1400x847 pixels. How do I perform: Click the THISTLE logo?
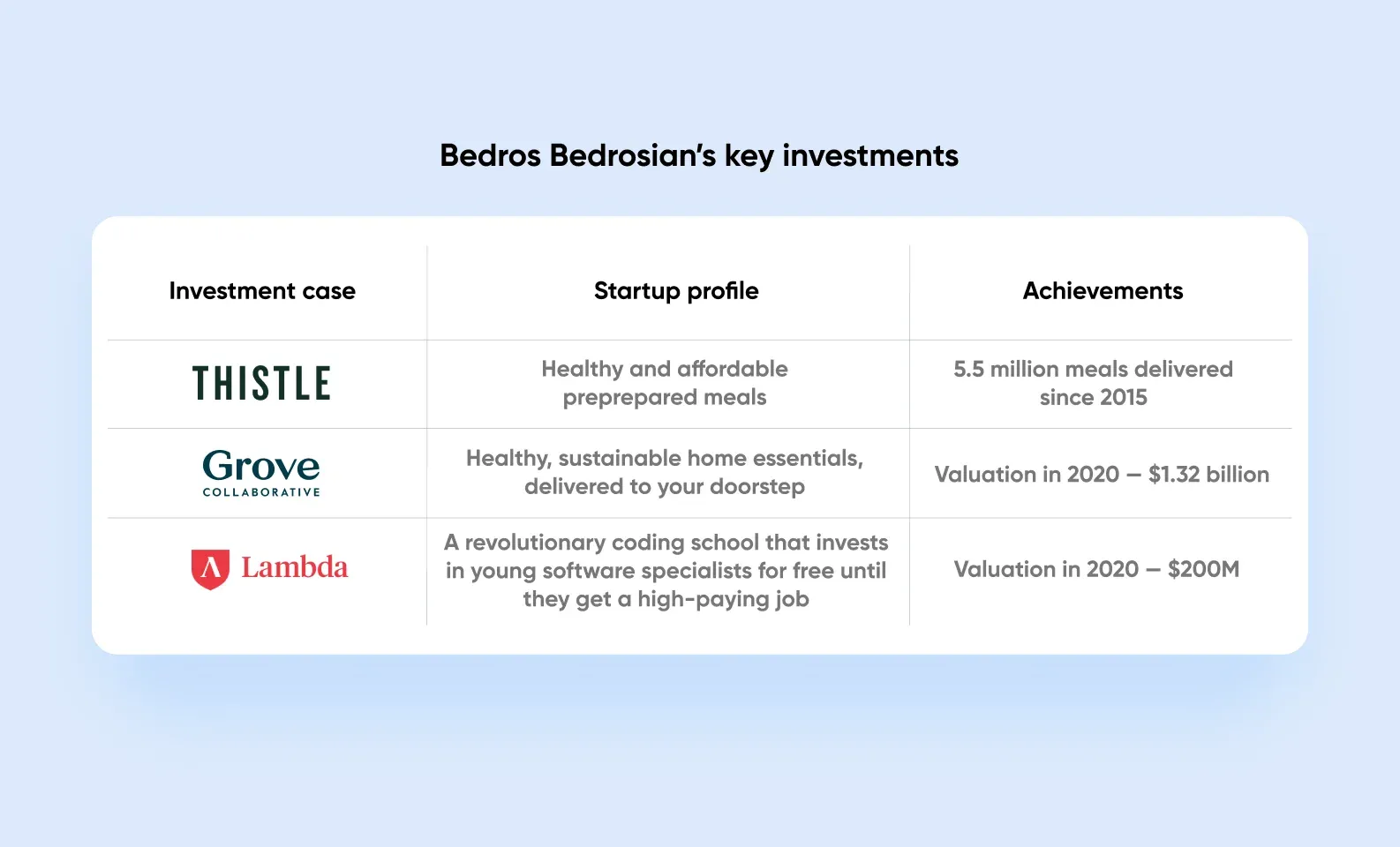pyautogui.click(x=261, y=384)
